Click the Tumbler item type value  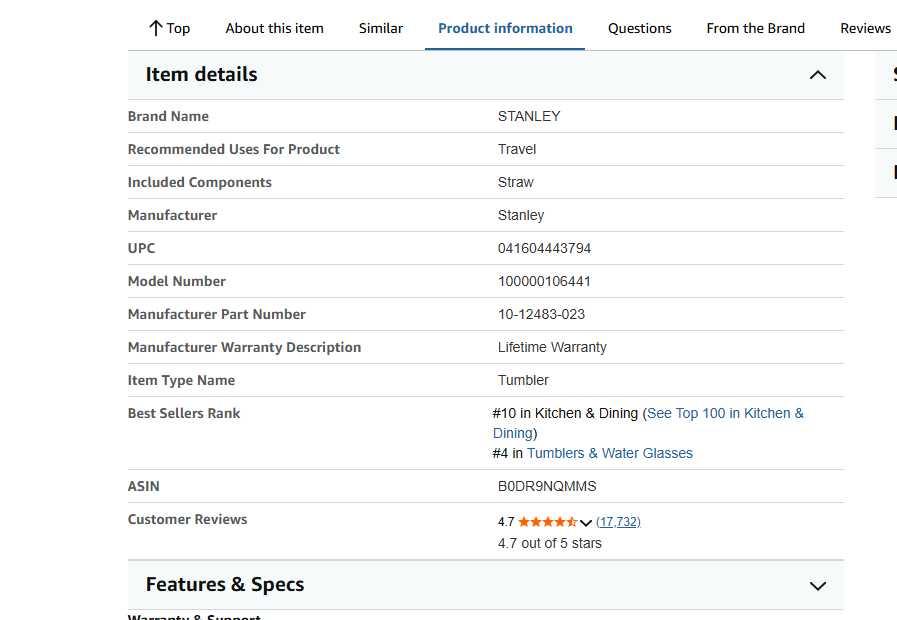[x=523, y=380]
